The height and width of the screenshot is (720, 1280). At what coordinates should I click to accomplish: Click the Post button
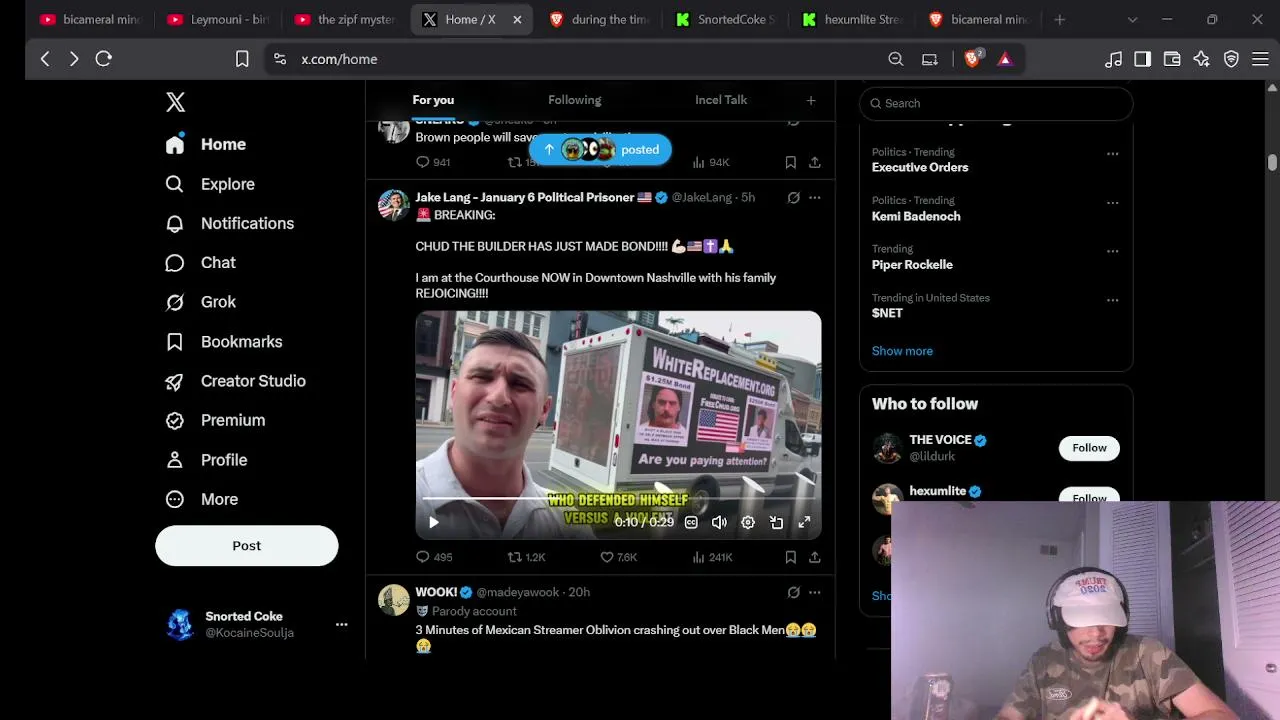pyautogui.click(x=246, y=546)
